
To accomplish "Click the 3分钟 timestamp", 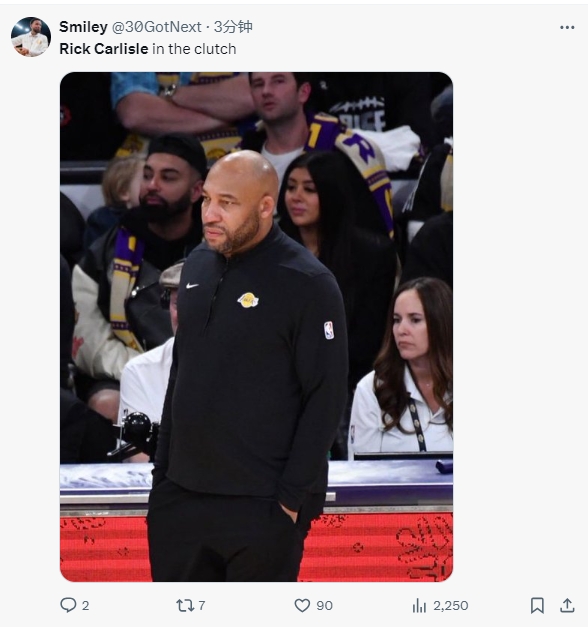I will point(233,27).
